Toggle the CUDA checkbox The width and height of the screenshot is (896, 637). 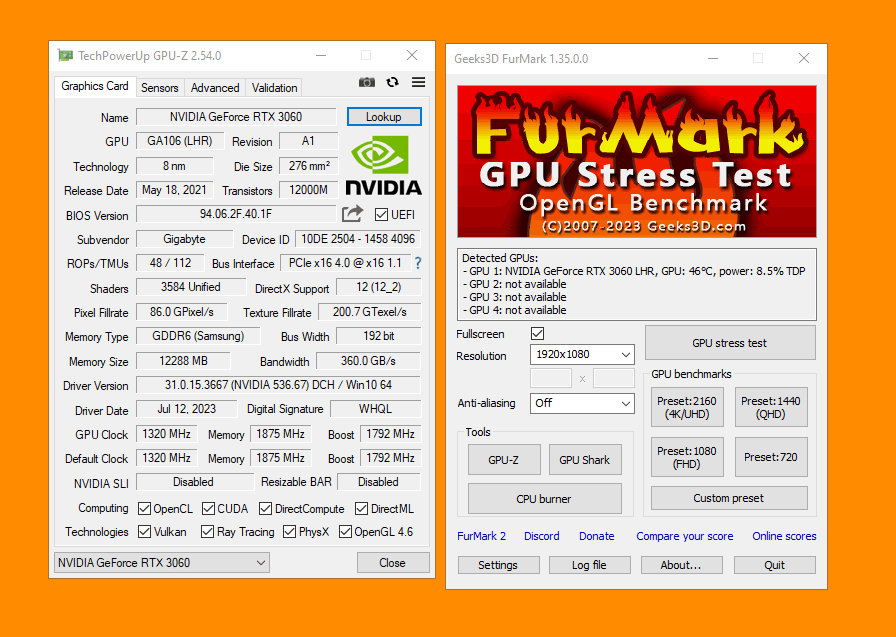[x=209, y=508]
